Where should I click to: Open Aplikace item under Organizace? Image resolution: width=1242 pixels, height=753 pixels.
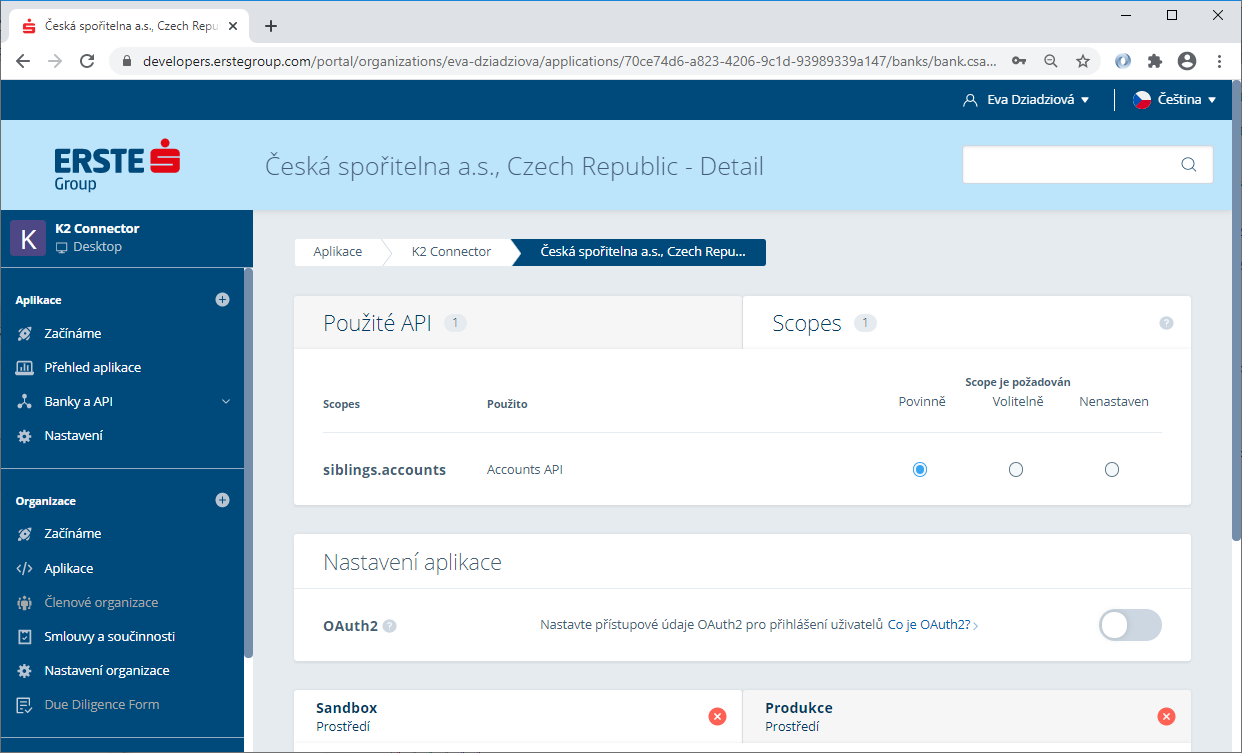point(69,568)
